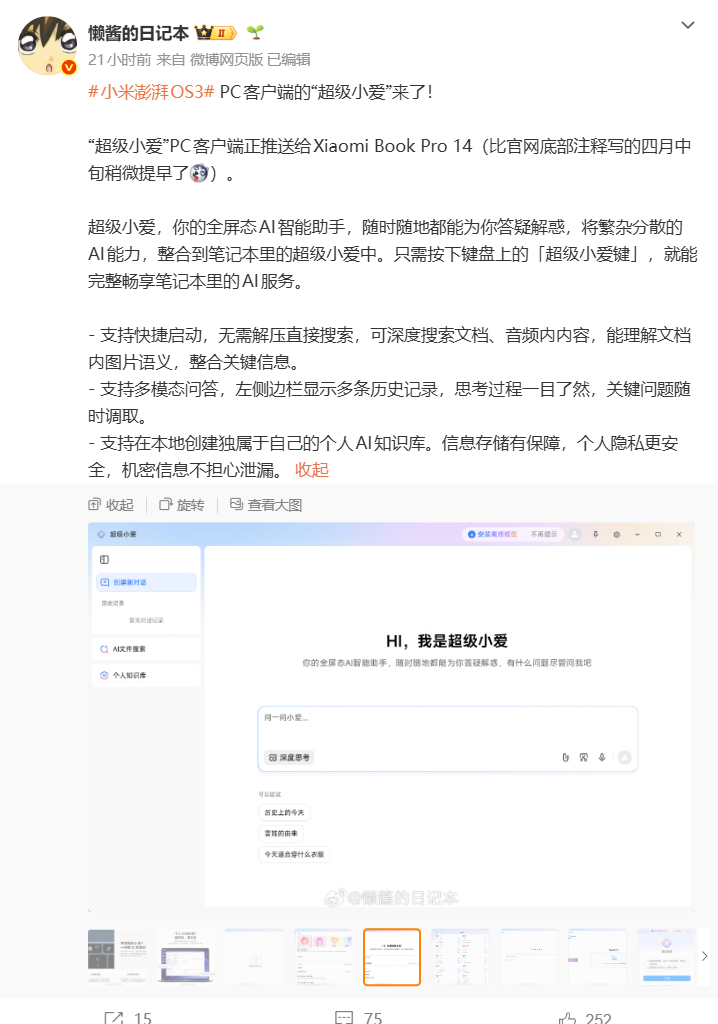This screenshot has height=1024, width=718.
Task: Click the author's cartoon avatar
Action: 48,45
